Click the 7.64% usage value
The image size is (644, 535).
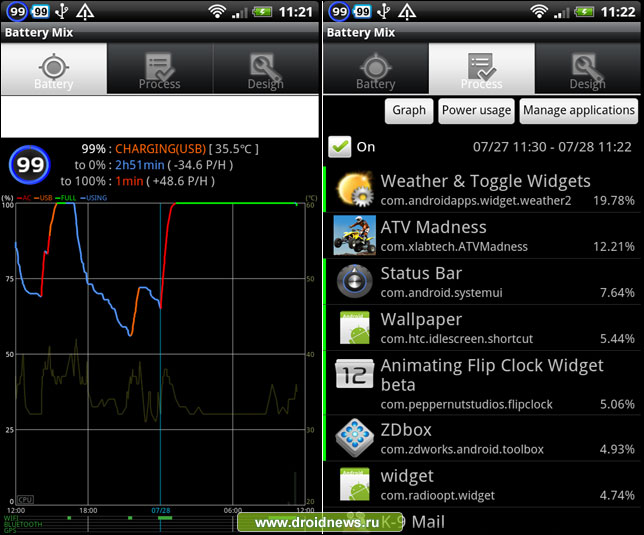(x=617, y=292)
